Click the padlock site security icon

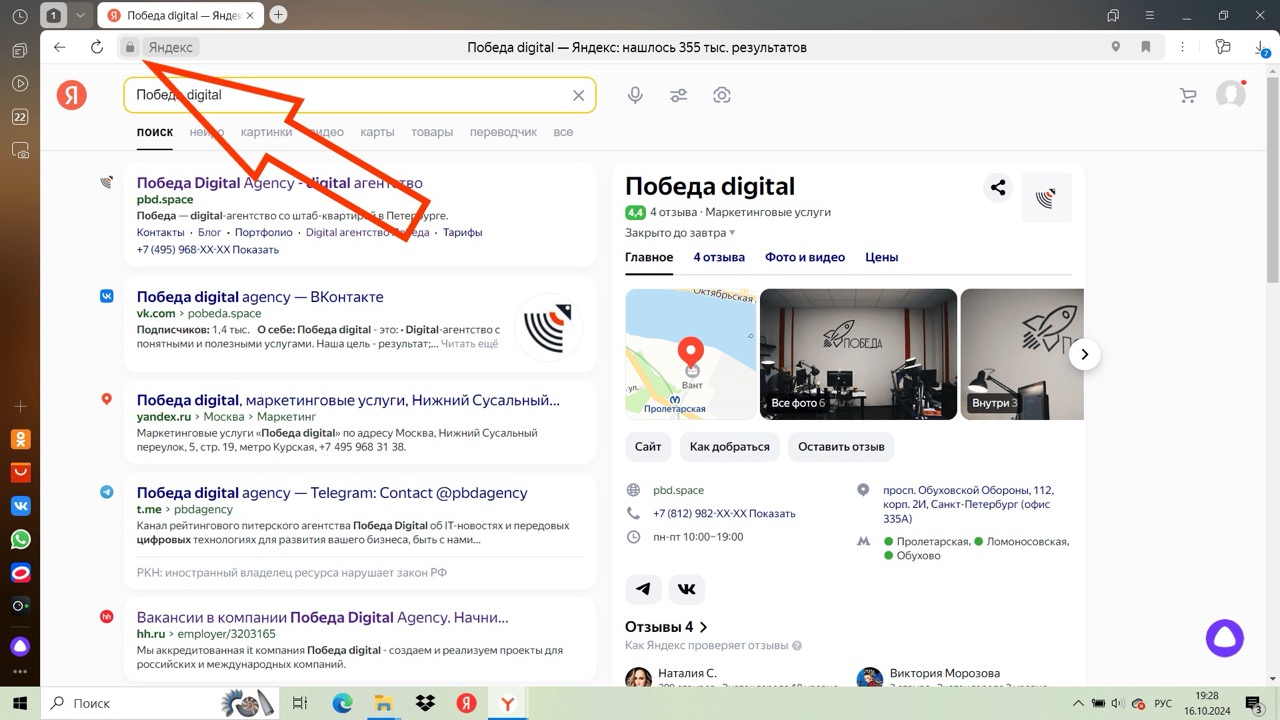[x=130, y=47]
